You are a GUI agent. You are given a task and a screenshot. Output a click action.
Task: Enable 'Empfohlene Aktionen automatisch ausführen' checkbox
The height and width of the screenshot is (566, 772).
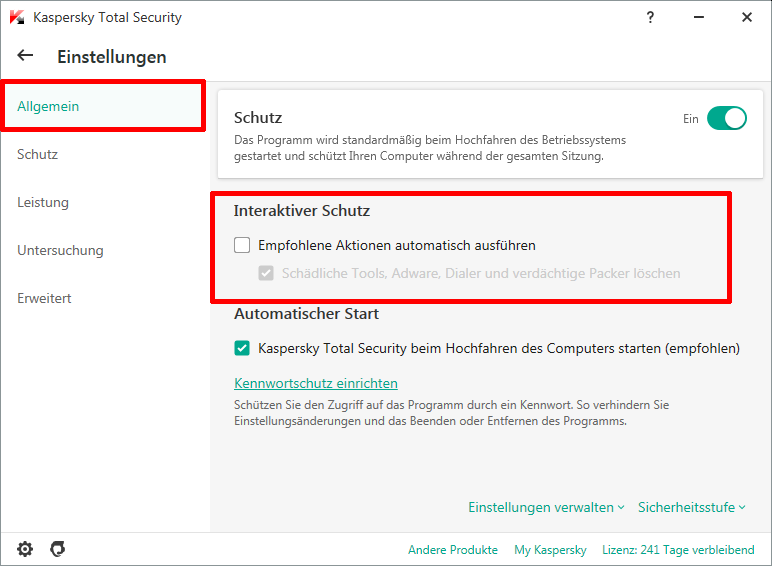coord(242,245)
